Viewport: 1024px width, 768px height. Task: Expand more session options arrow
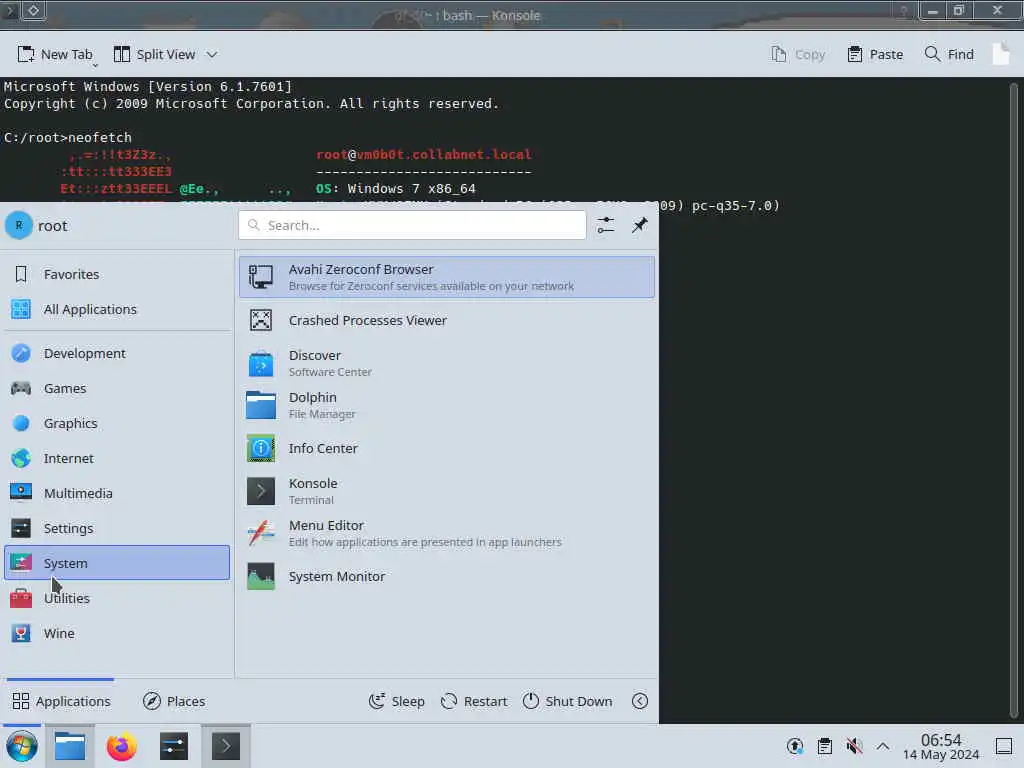(x=640, y=701)
